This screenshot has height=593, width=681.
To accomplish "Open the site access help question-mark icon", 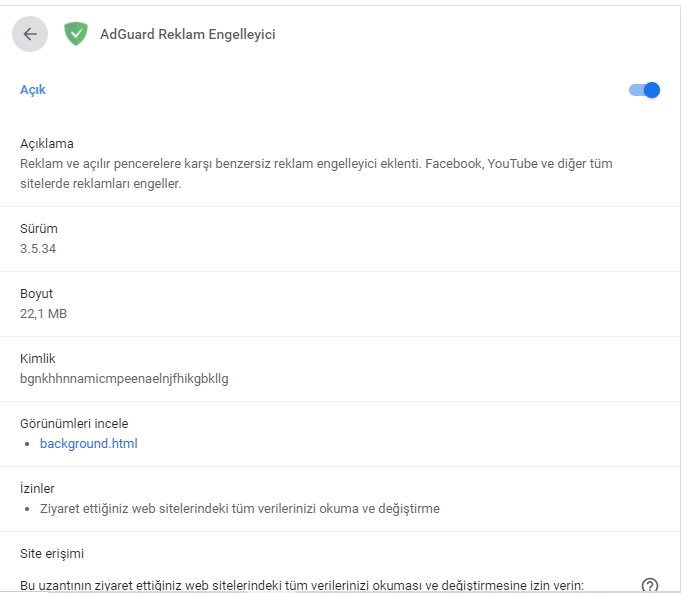I will tap(649, 585).
